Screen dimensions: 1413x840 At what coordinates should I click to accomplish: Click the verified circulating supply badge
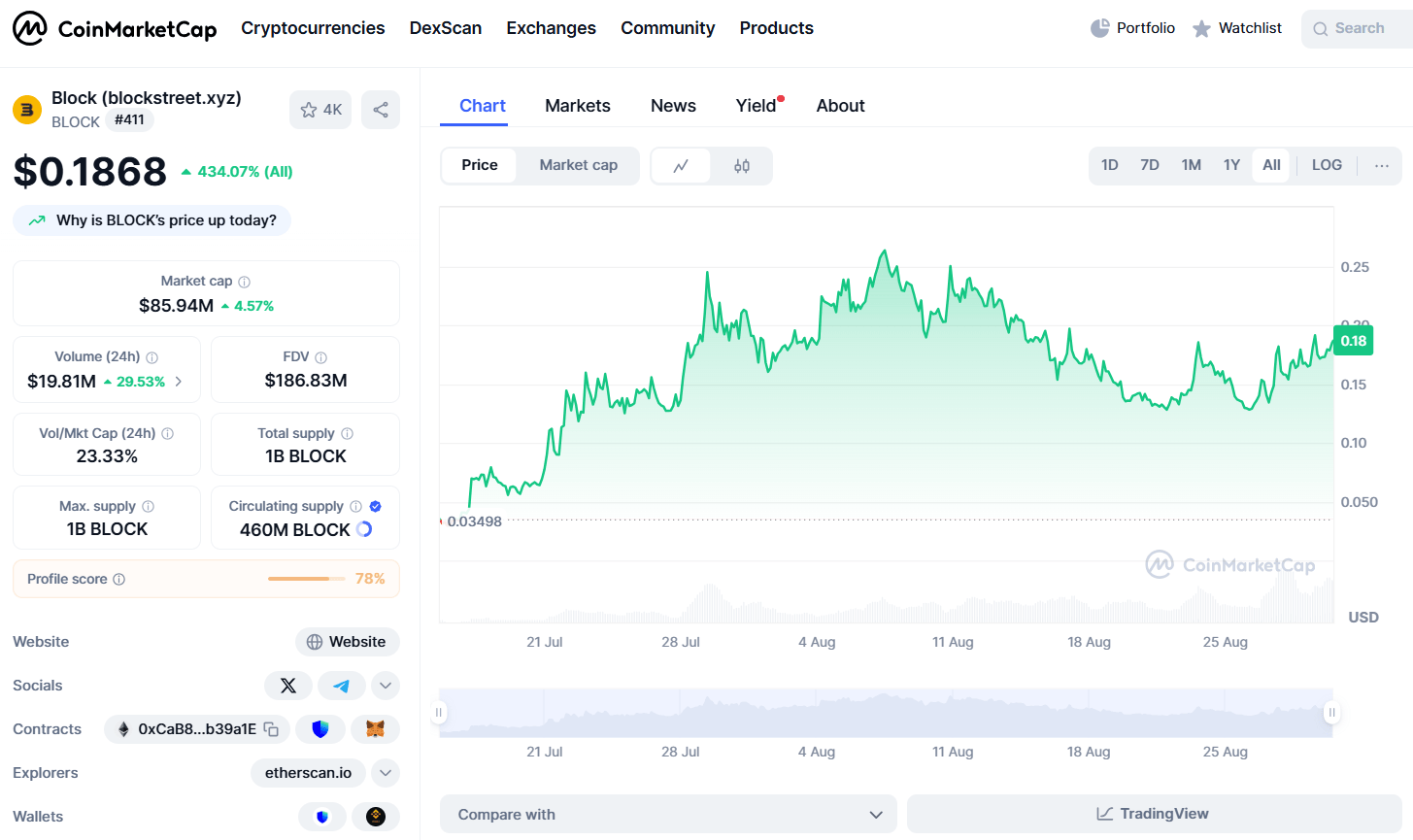pyautogui.click(x=376, y=507)
